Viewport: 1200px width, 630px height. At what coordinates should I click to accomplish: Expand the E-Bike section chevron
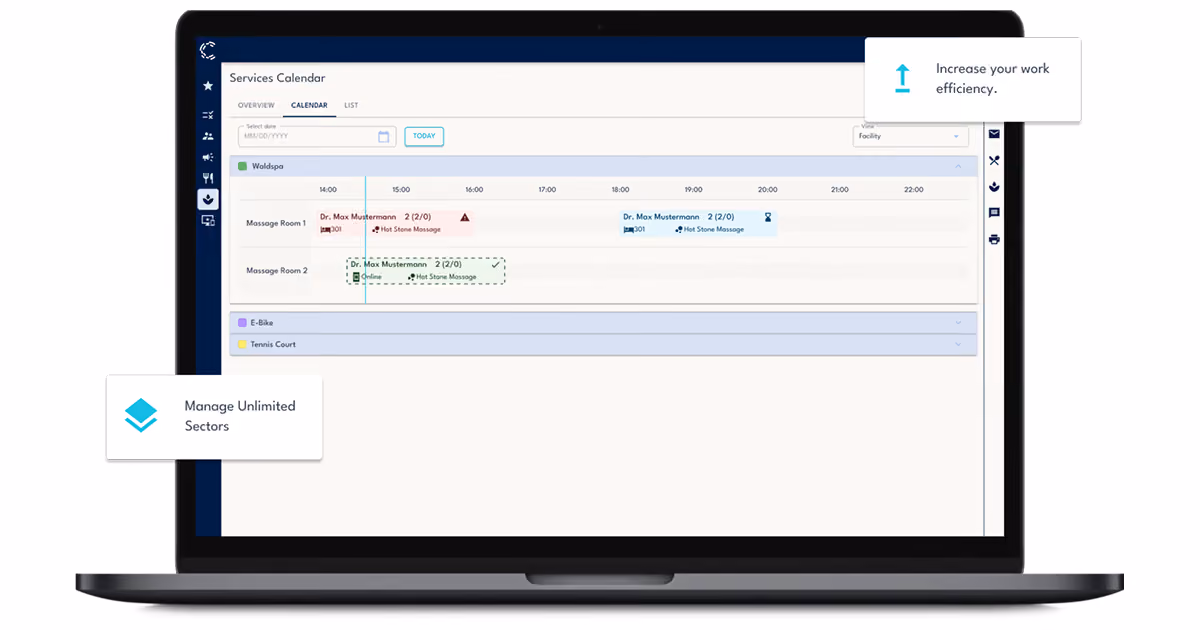(x=958, y=323)
